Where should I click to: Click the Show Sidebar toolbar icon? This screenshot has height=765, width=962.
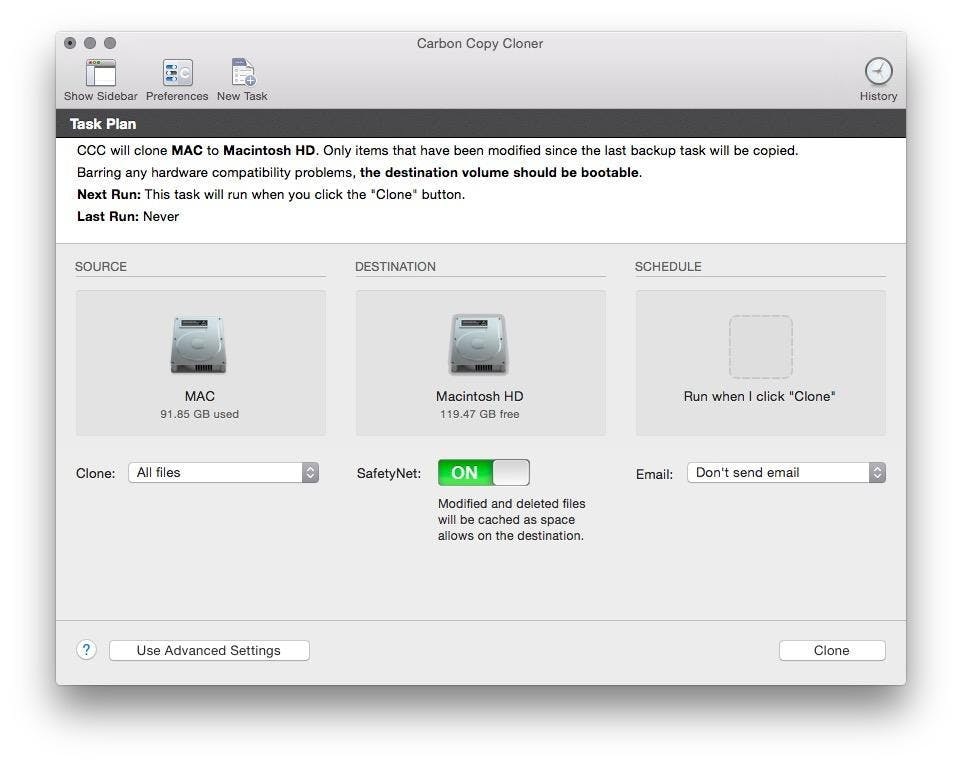click(100, 73)
